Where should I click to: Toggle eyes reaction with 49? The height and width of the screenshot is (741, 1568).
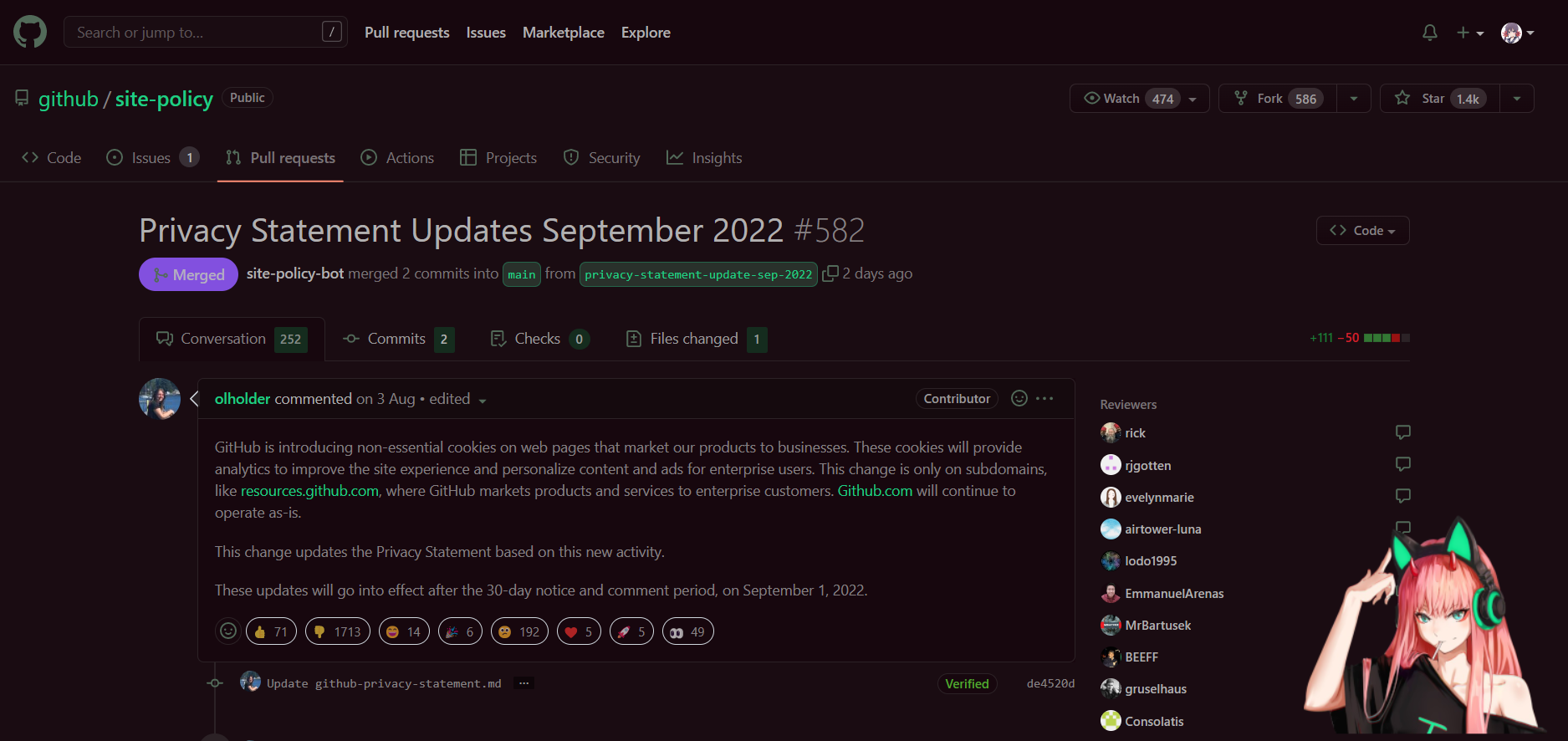click(687, 631)
